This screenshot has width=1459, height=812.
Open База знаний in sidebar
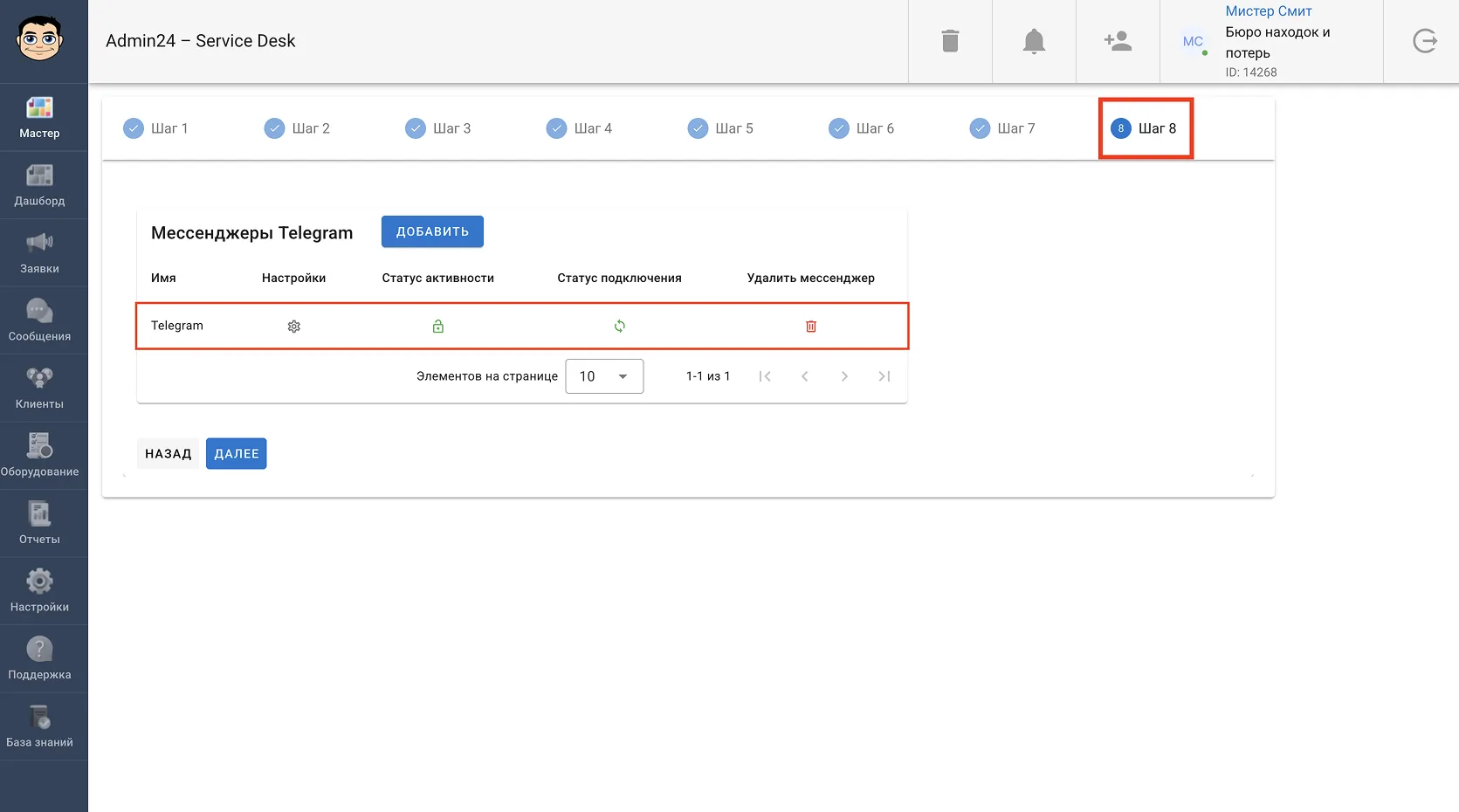click(39, 726)
